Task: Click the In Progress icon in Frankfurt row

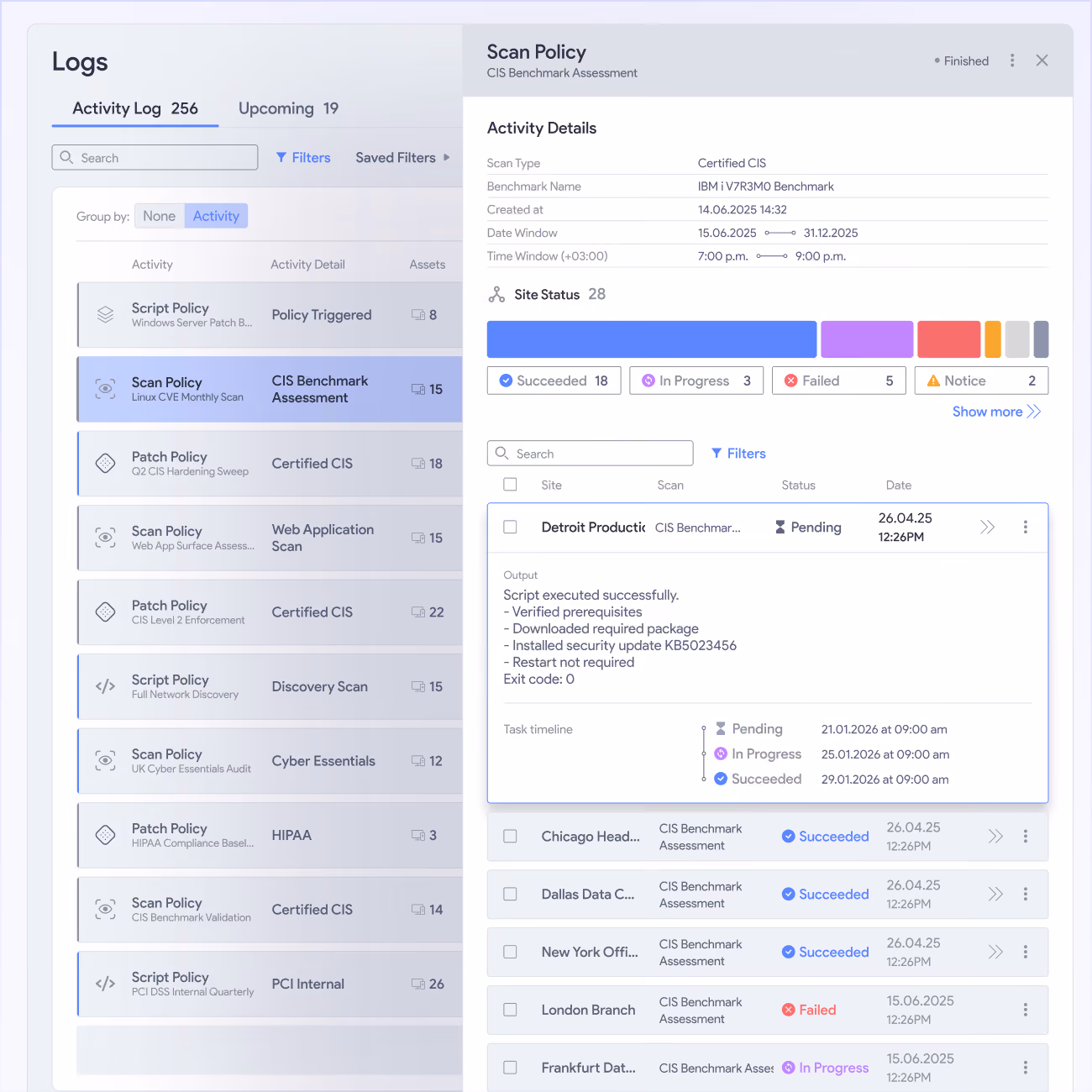Action: (789, 1068)
